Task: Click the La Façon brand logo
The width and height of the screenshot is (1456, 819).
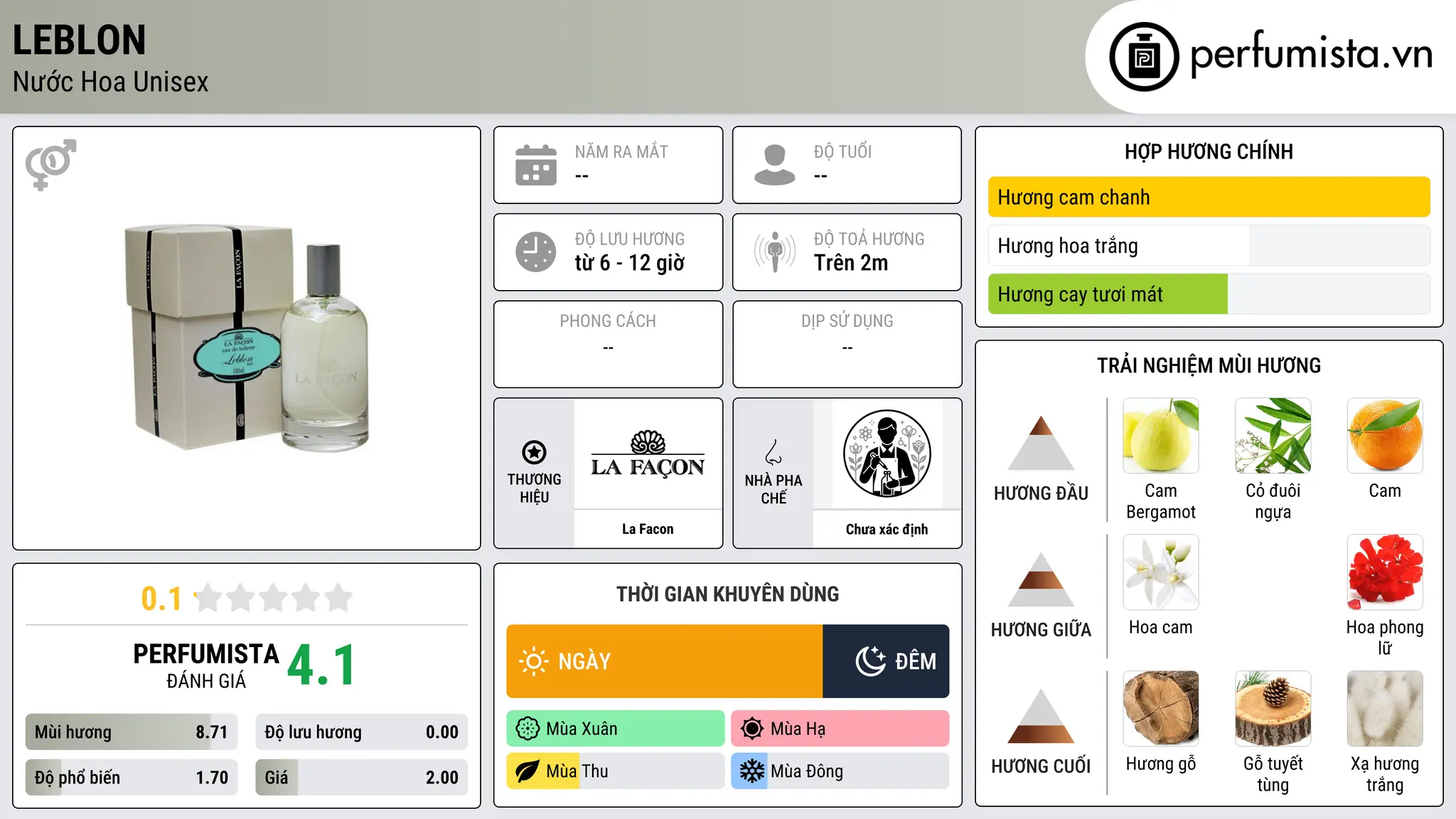Action: (648, 454)
